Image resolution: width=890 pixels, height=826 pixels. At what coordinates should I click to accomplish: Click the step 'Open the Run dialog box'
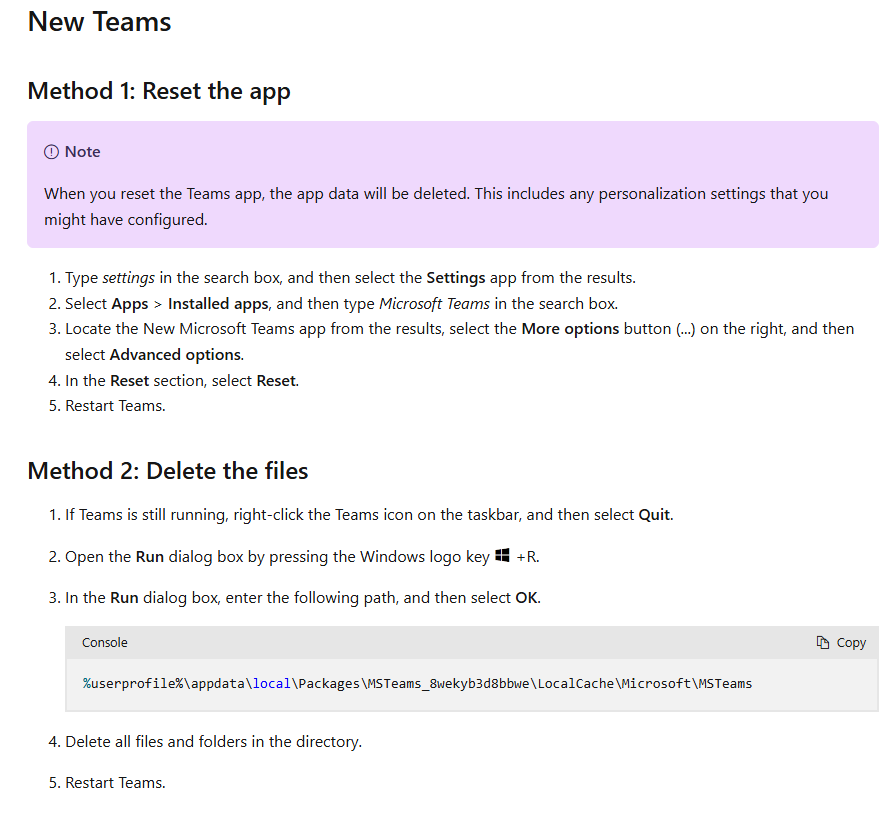[302, 556]
